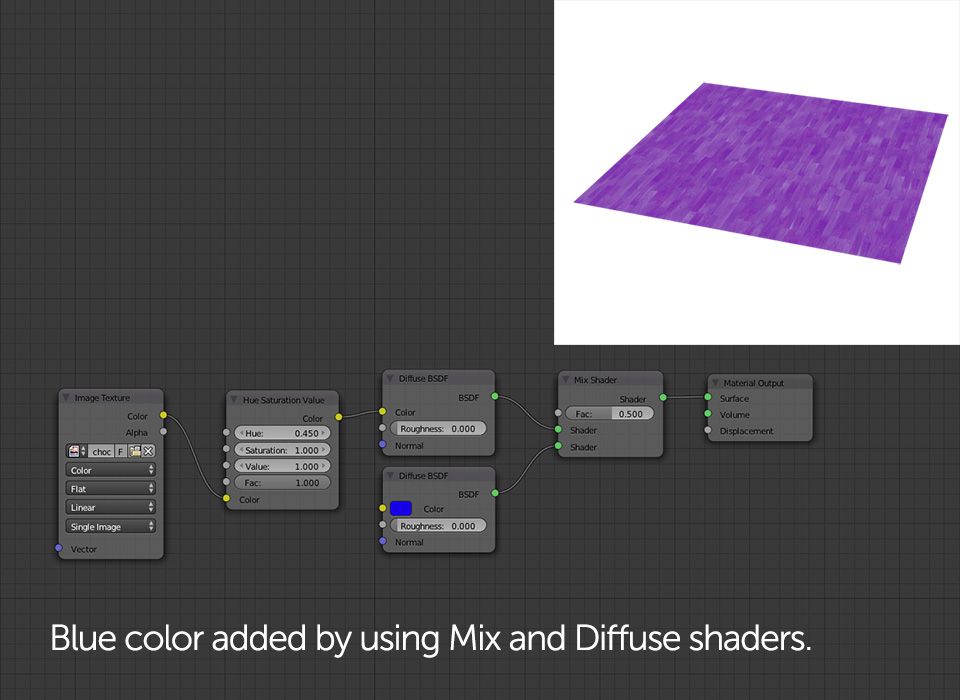Open the Flat projection dropdown
The image size is (960, 700).
point(110,488)
